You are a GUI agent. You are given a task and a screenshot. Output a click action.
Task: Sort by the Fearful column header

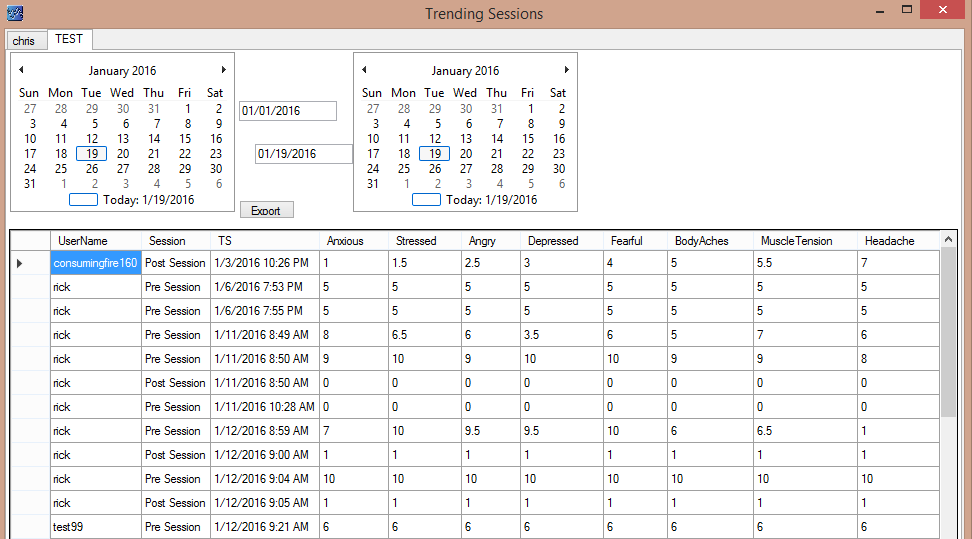[634, 241]
